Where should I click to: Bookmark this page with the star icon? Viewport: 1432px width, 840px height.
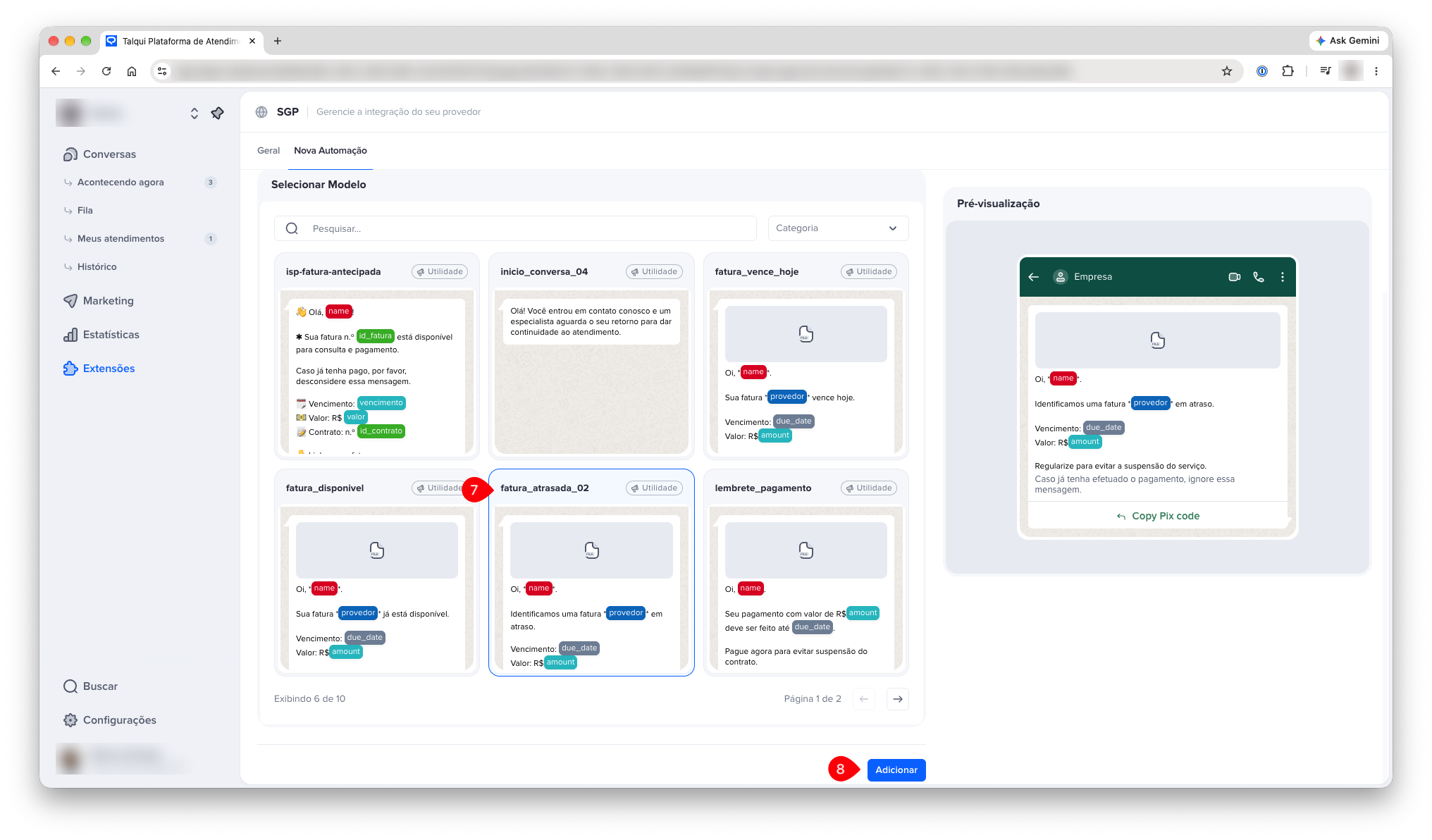click(1227, 71)
